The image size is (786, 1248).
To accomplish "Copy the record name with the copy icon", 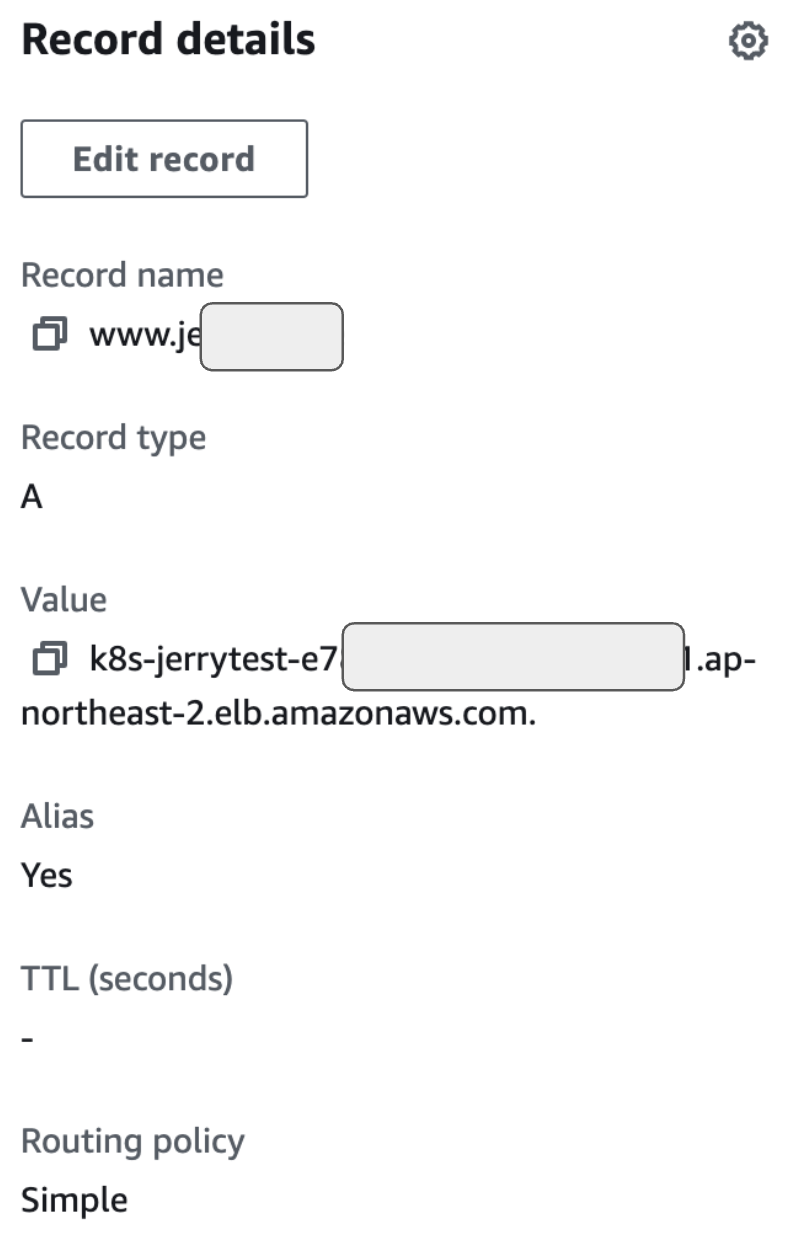I will (50, 336).
